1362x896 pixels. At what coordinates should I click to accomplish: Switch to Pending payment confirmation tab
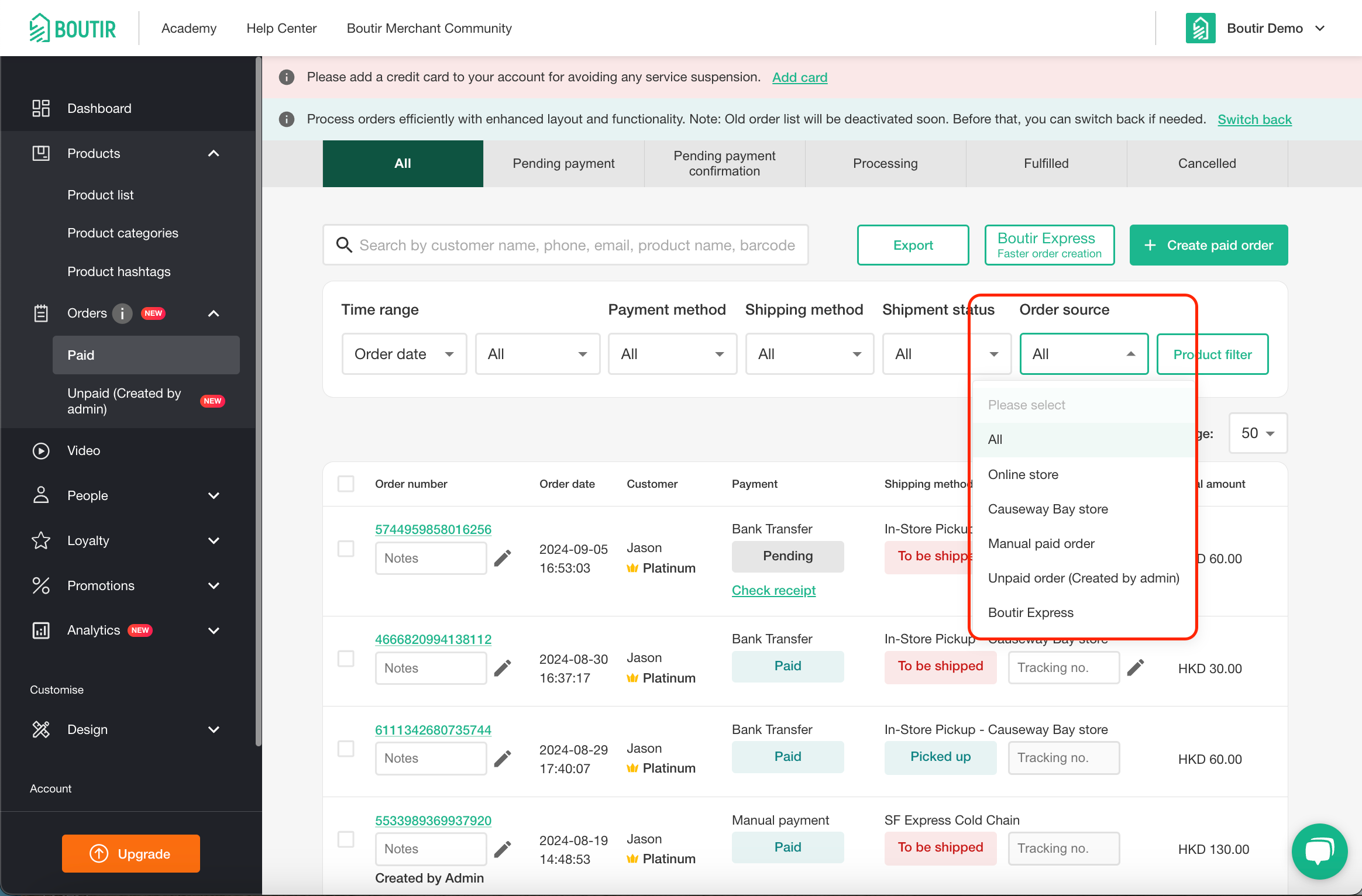(724, 164)
